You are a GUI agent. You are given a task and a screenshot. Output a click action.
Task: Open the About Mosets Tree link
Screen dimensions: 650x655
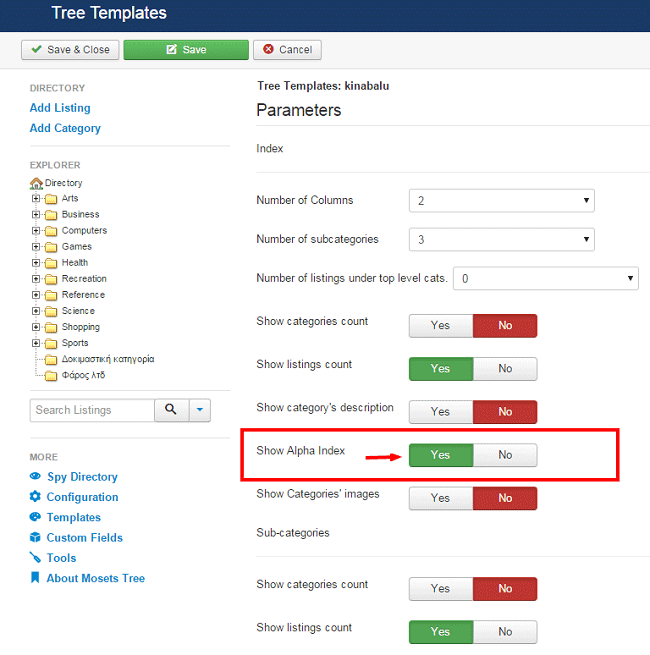click(96, 578)
